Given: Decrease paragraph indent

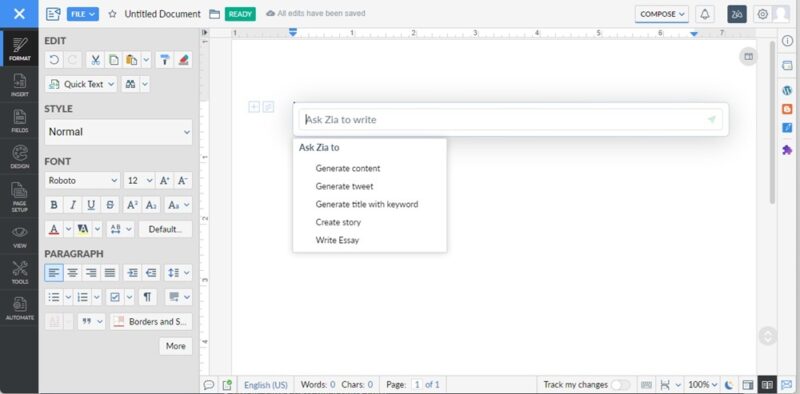Looking at the screenshot, I should (x=151, y=273).
